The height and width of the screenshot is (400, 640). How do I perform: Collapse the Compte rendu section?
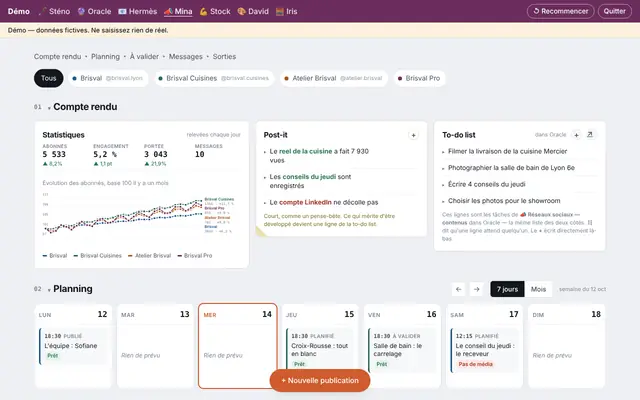point(49,108)
